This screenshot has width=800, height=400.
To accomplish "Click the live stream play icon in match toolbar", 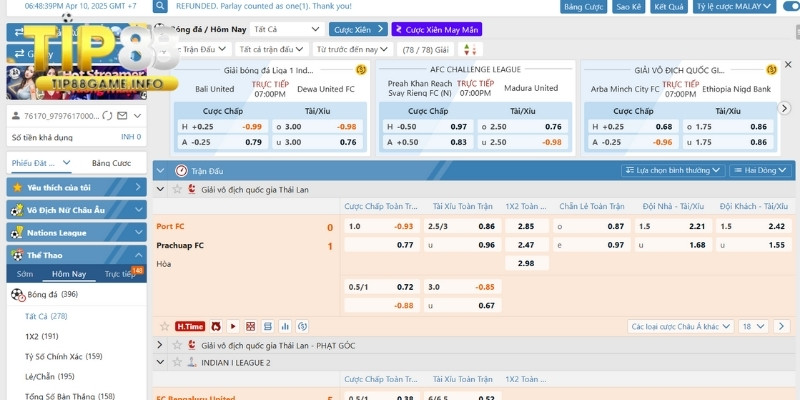I will click(232, 326).
